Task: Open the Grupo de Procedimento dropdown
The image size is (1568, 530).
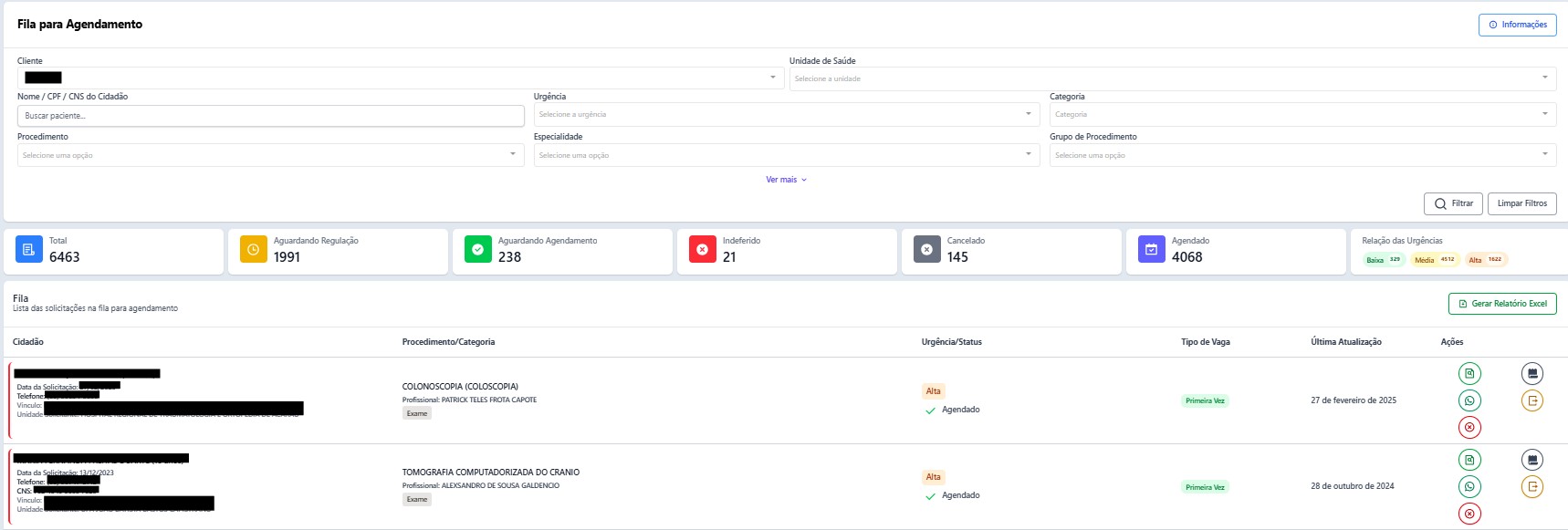Action: [1302, 155]
